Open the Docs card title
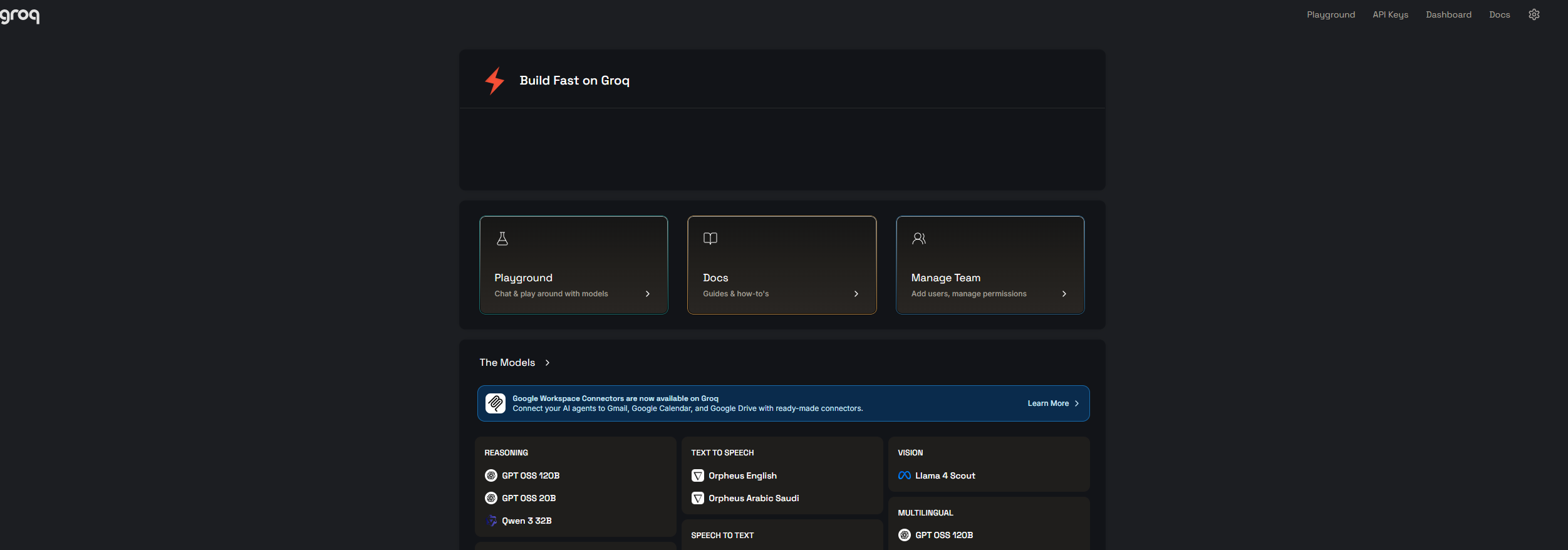This screenshot has width=1568, height=550. 715,278
